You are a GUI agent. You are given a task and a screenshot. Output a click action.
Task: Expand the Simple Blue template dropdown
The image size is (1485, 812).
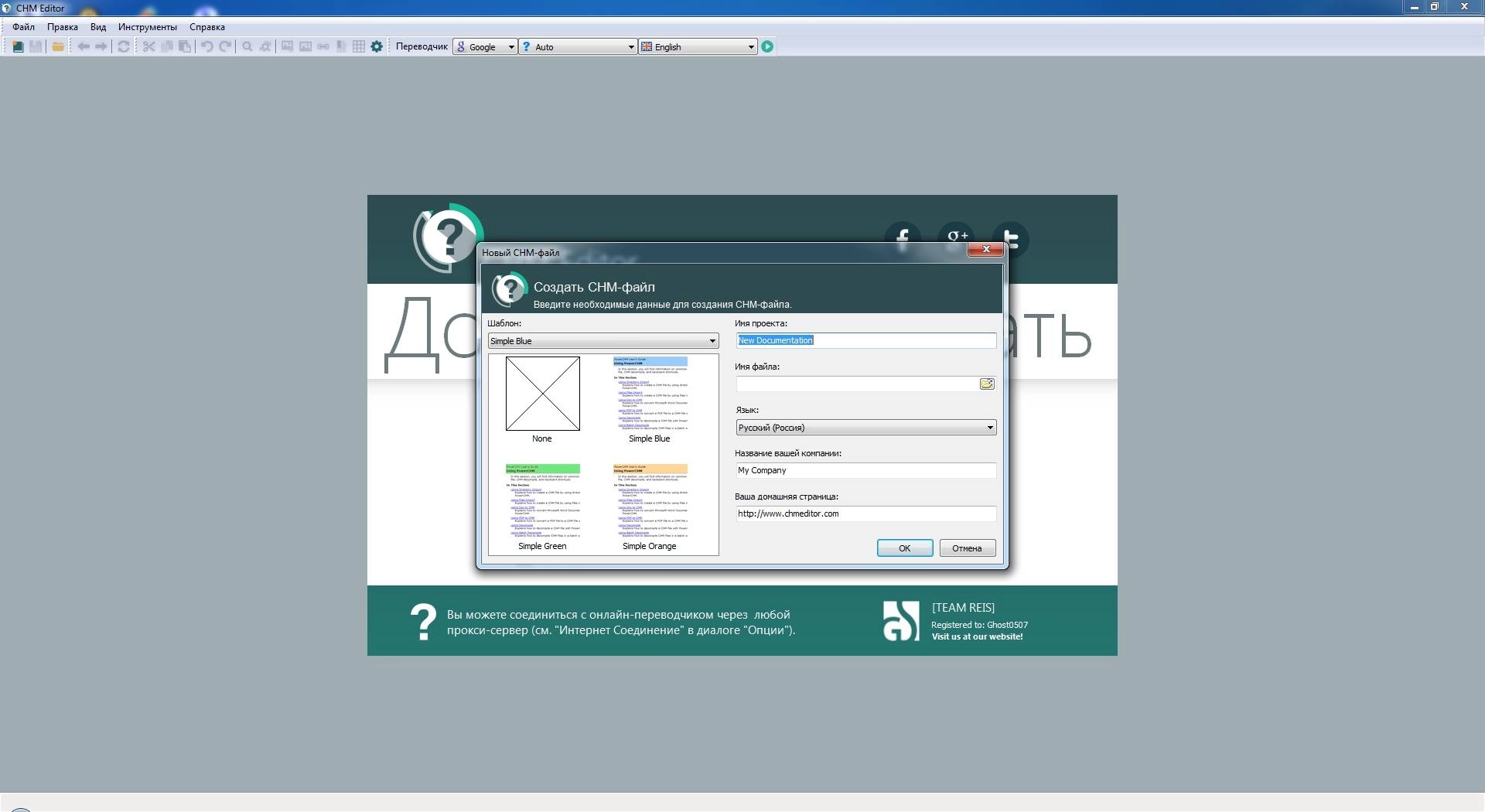click(603, 341)
